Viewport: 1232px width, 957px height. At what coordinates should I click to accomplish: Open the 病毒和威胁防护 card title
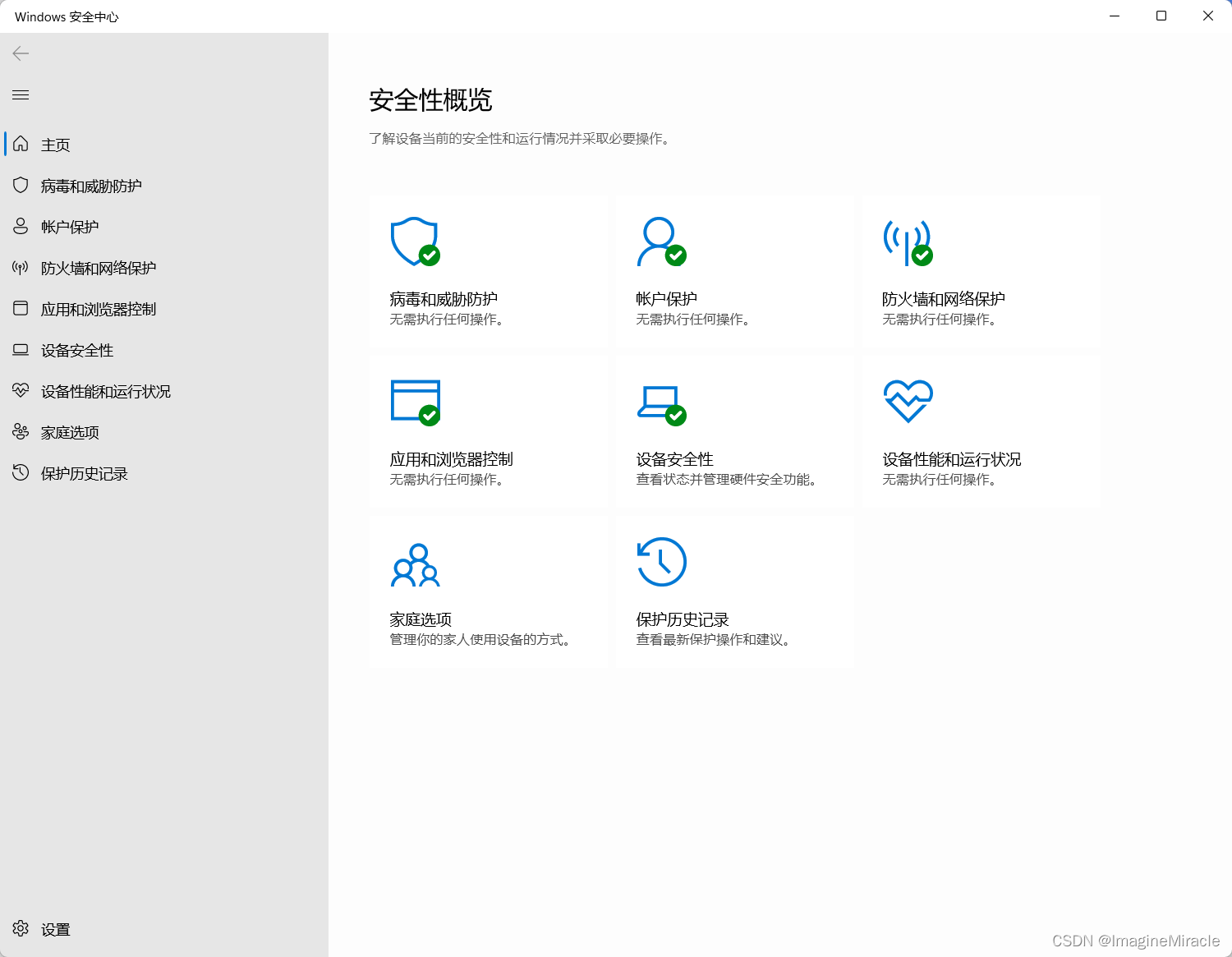tap(444, 299)
